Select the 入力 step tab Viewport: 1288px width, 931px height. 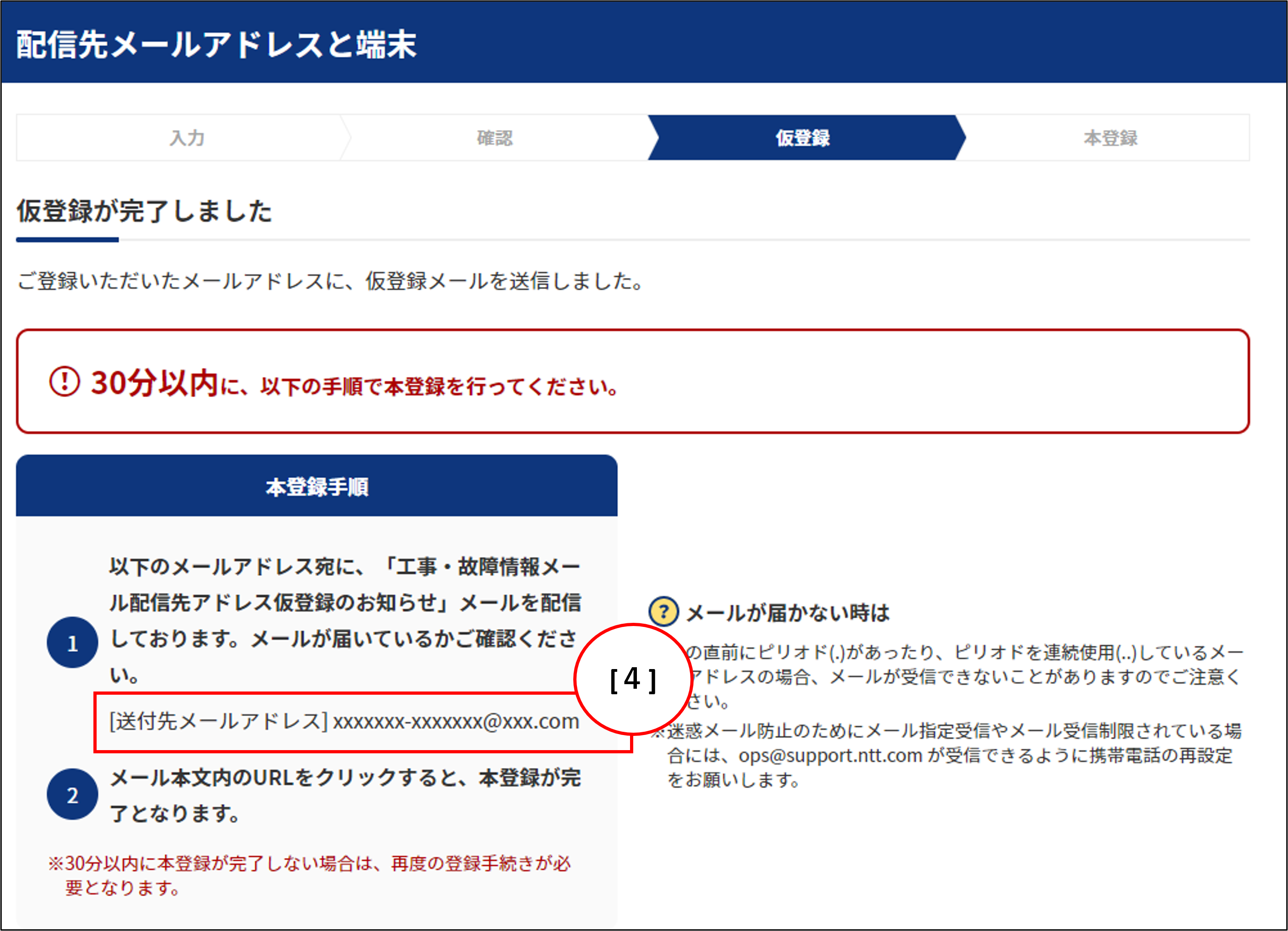pos(186,138)
